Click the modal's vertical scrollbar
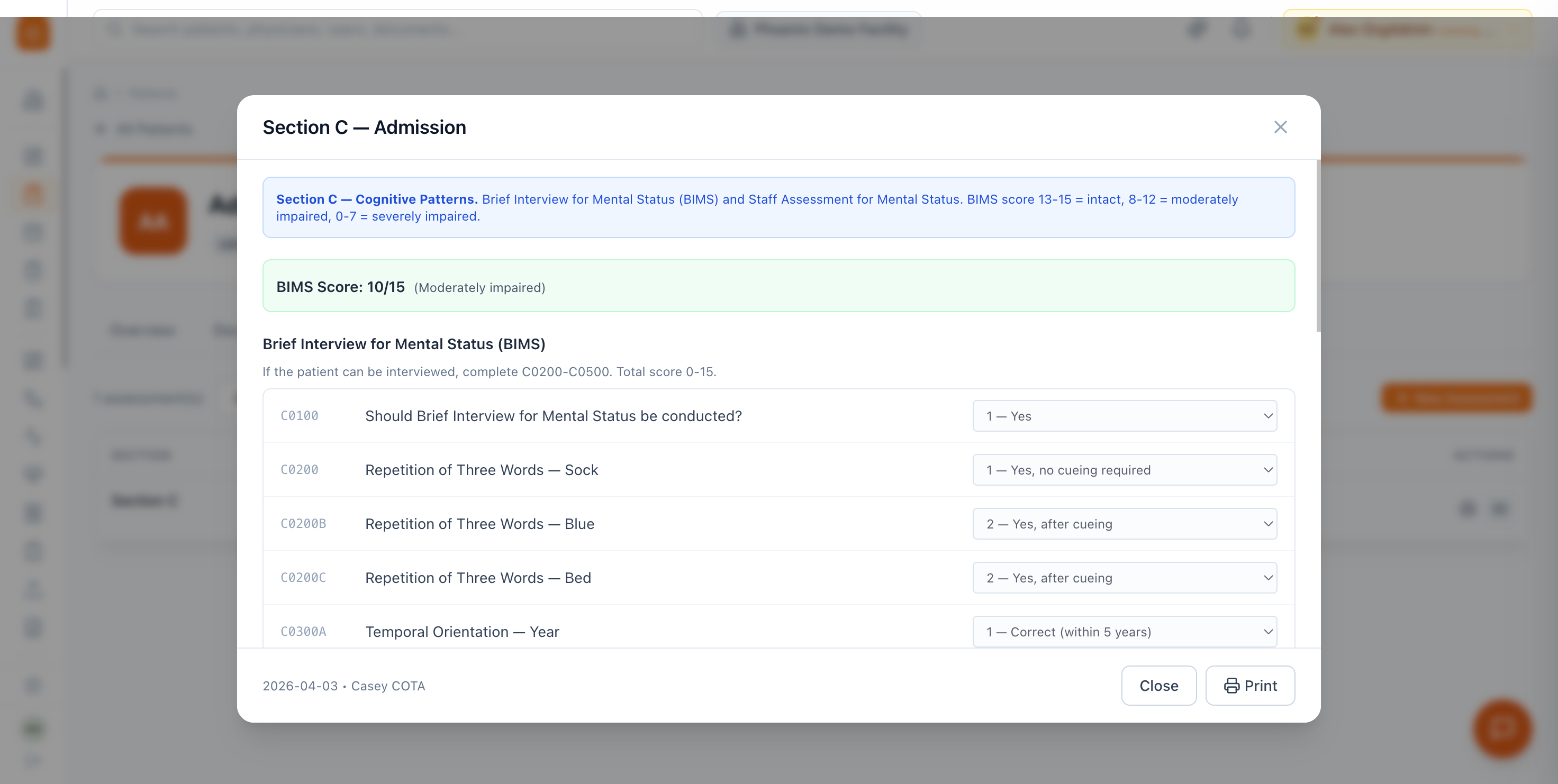Viewport: 1558px width, 784px height. click(x=1318, y=245)
